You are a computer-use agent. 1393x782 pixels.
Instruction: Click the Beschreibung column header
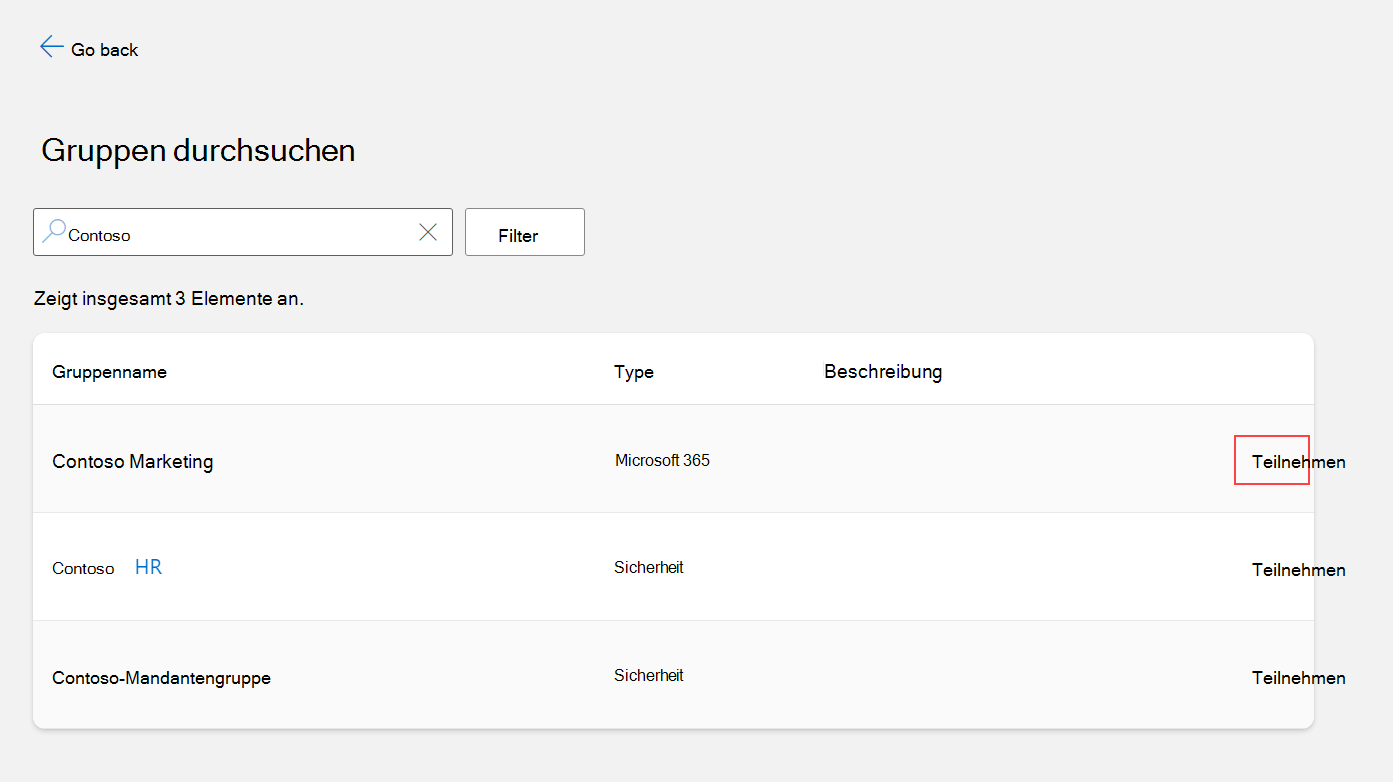(x=883, y=372)
